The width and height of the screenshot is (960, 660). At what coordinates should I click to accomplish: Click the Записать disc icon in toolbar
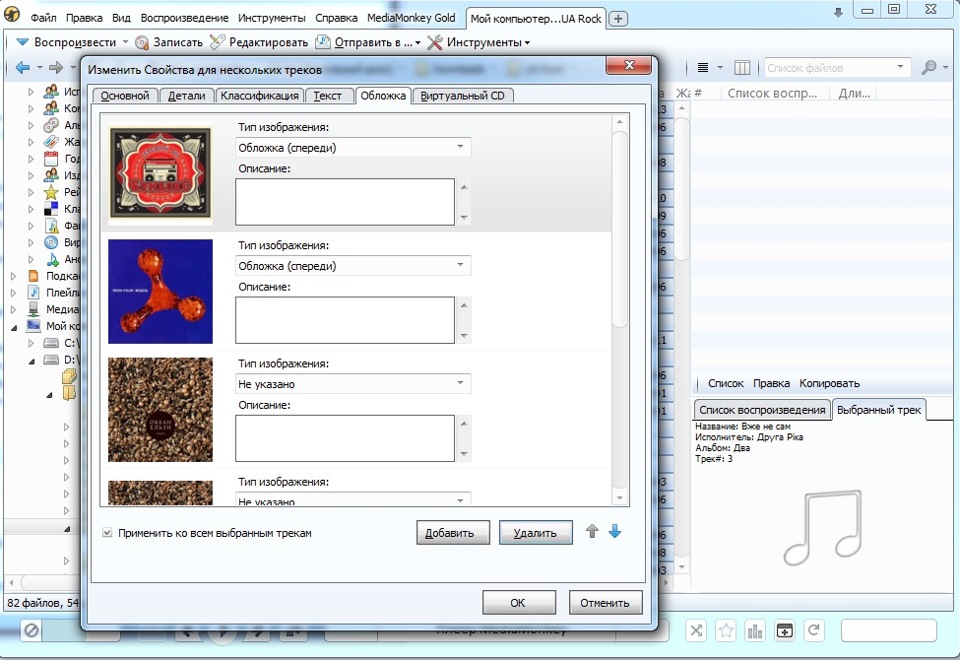[142, 42]
